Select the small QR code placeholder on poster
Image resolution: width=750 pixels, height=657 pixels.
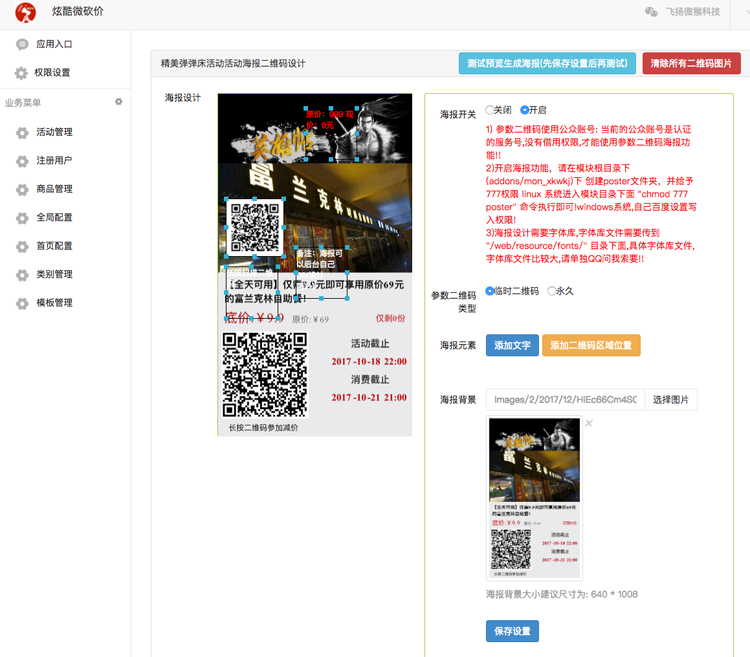pyautogui.click(x=255, y=228)
